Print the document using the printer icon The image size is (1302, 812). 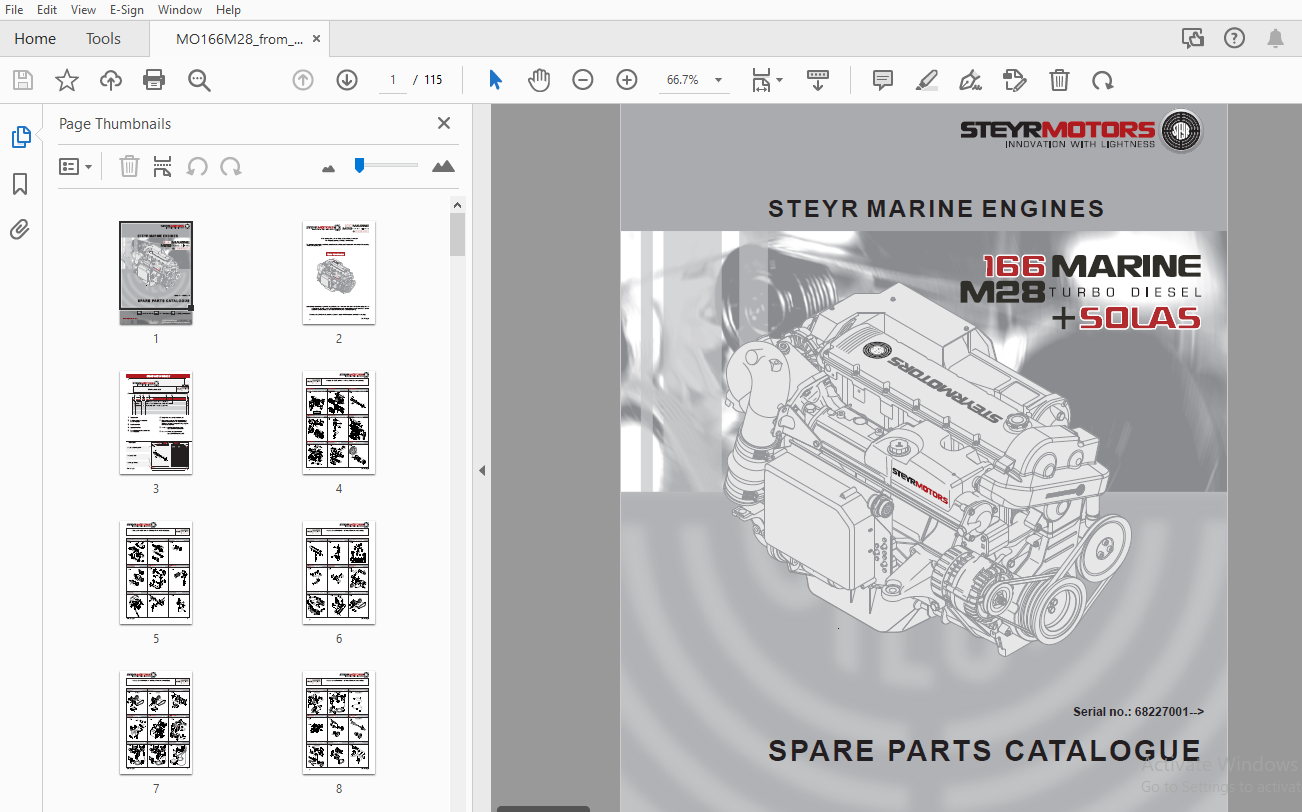[x=154, y=80]
